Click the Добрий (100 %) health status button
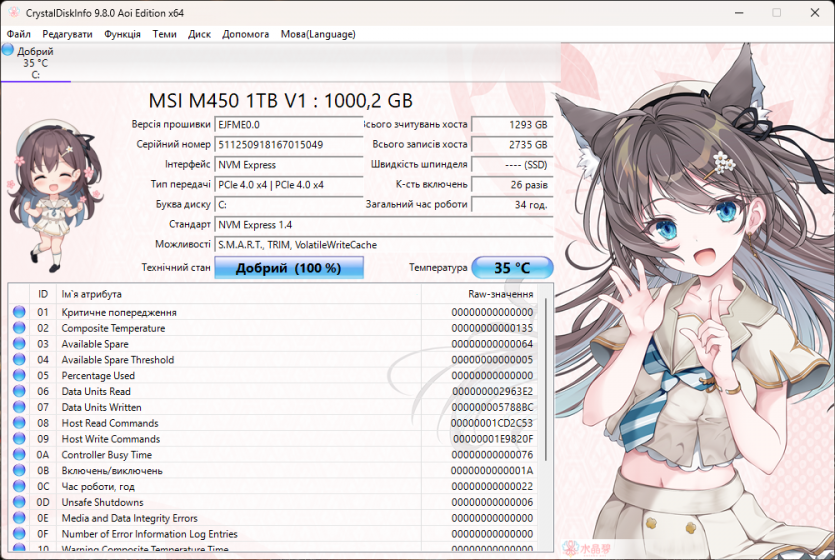The width and height of the screenshot is (835, 560). [x=288, y=268]
